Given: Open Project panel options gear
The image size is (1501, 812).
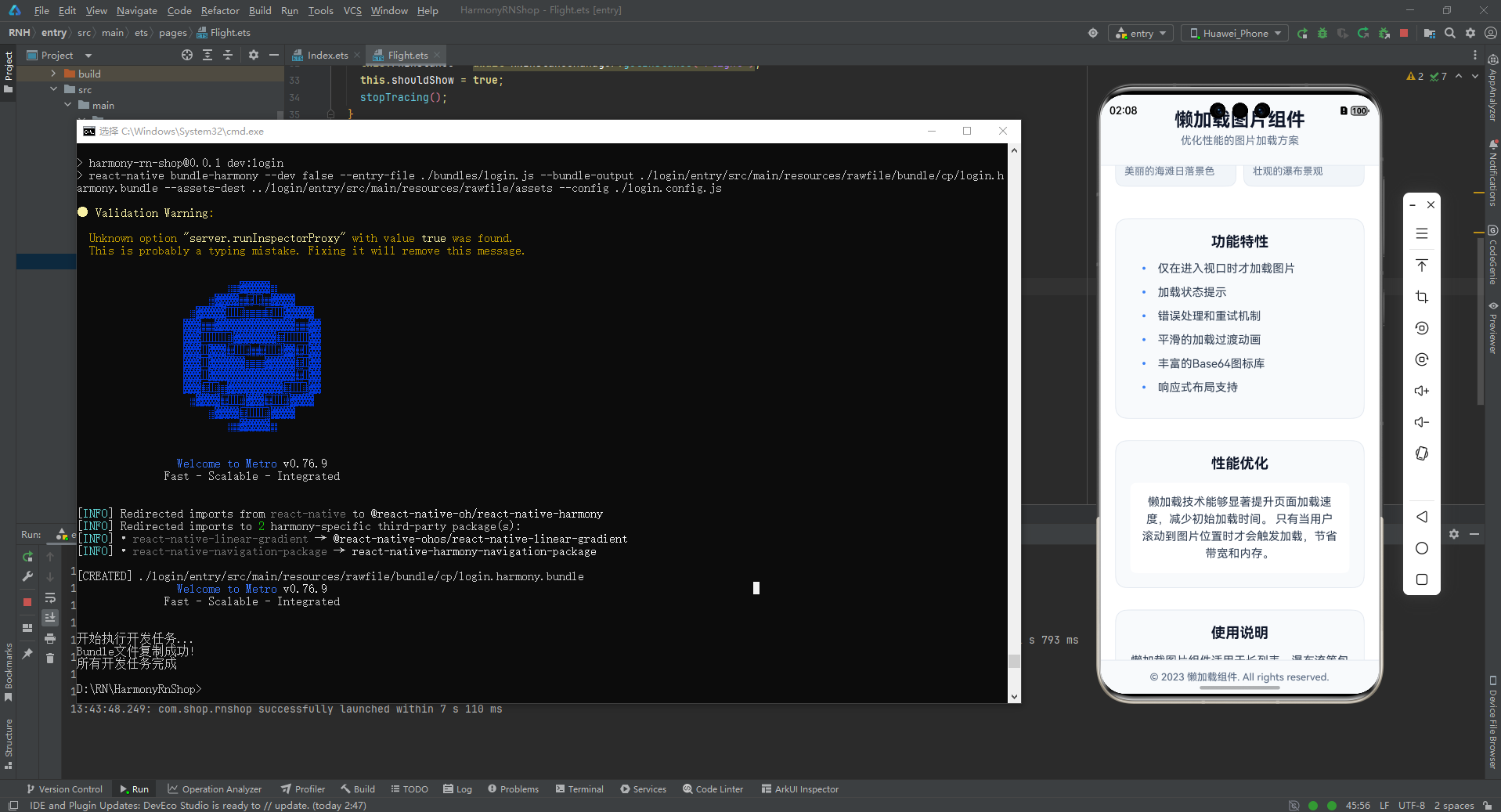Looking at the screenshot, I should click(x=253, y=55).
